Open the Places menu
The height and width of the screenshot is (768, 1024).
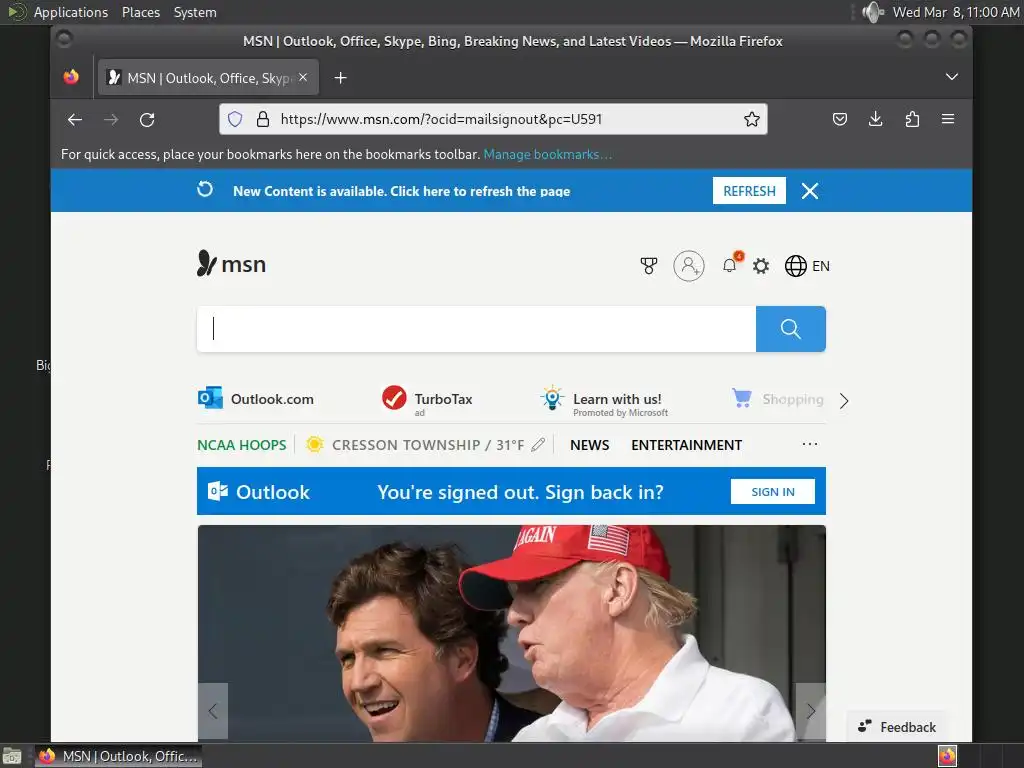pos(140,12)
